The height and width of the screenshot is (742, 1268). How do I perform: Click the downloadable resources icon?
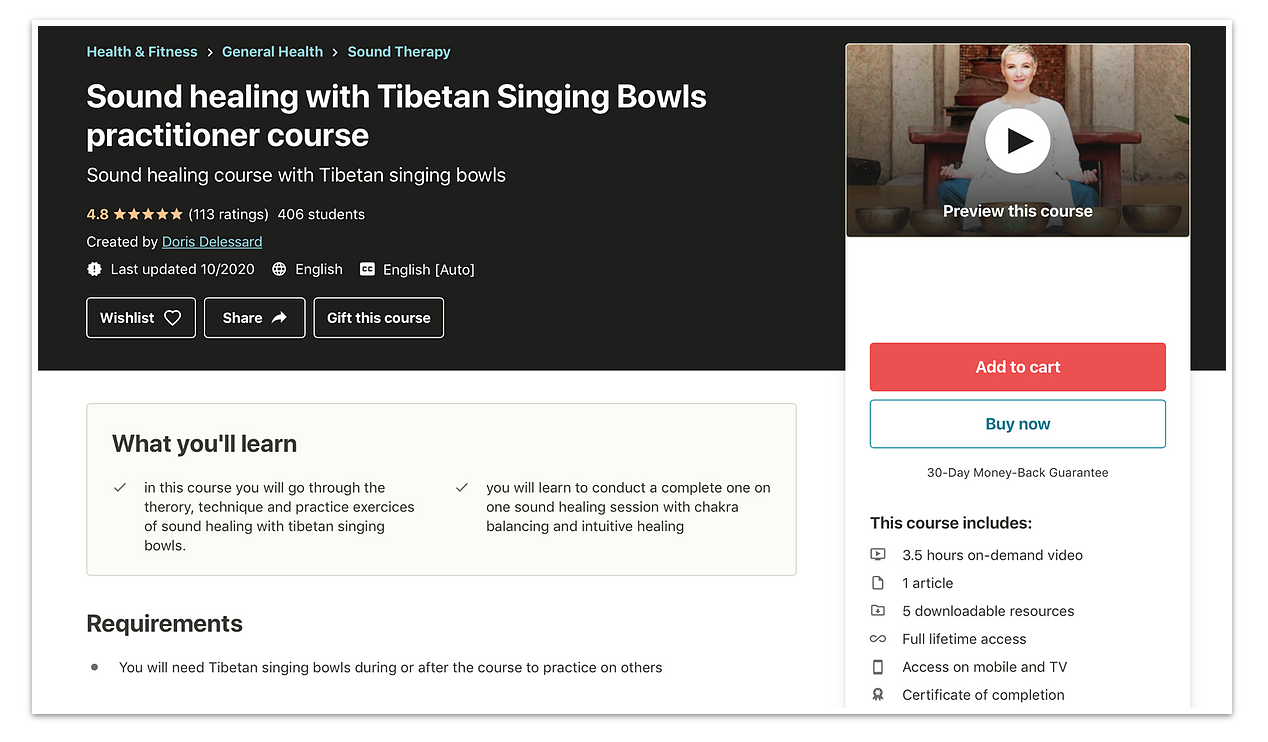point(878,611)
